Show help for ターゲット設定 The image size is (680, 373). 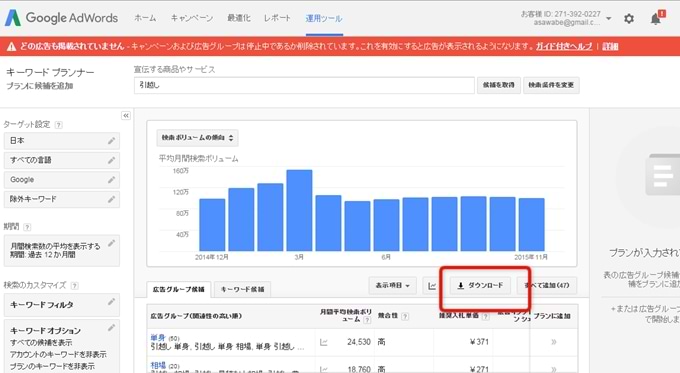click(x=59, y=125)
